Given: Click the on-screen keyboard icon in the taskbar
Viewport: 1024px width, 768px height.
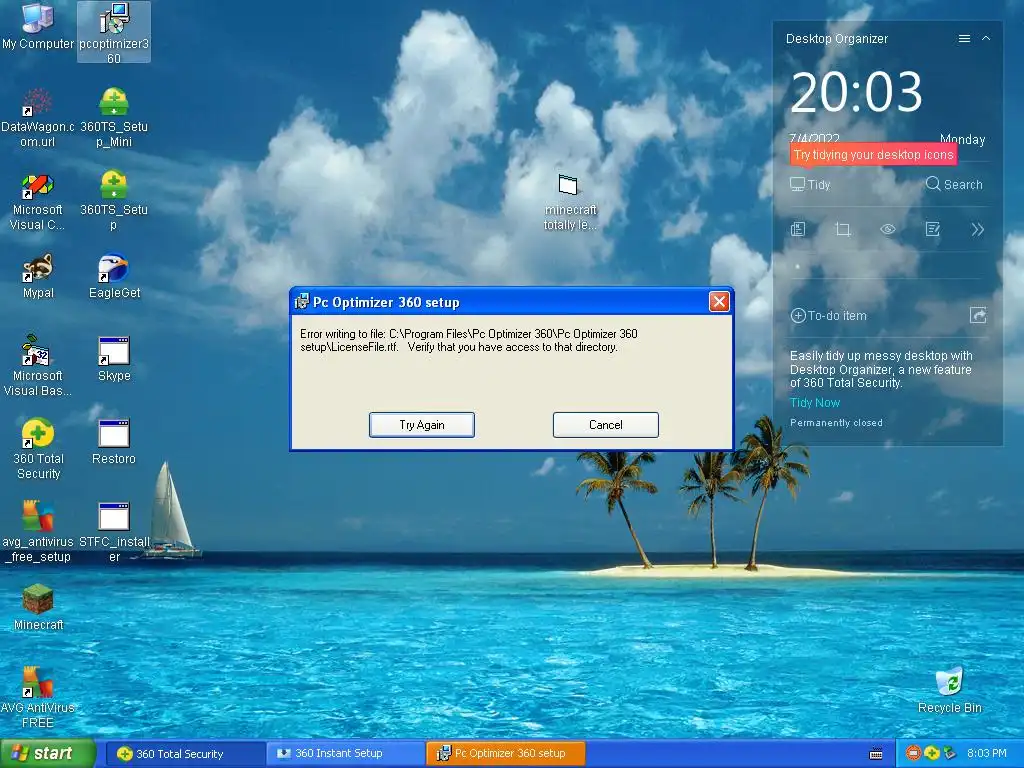Looking at the screenshot, I should tap(876, 754).
